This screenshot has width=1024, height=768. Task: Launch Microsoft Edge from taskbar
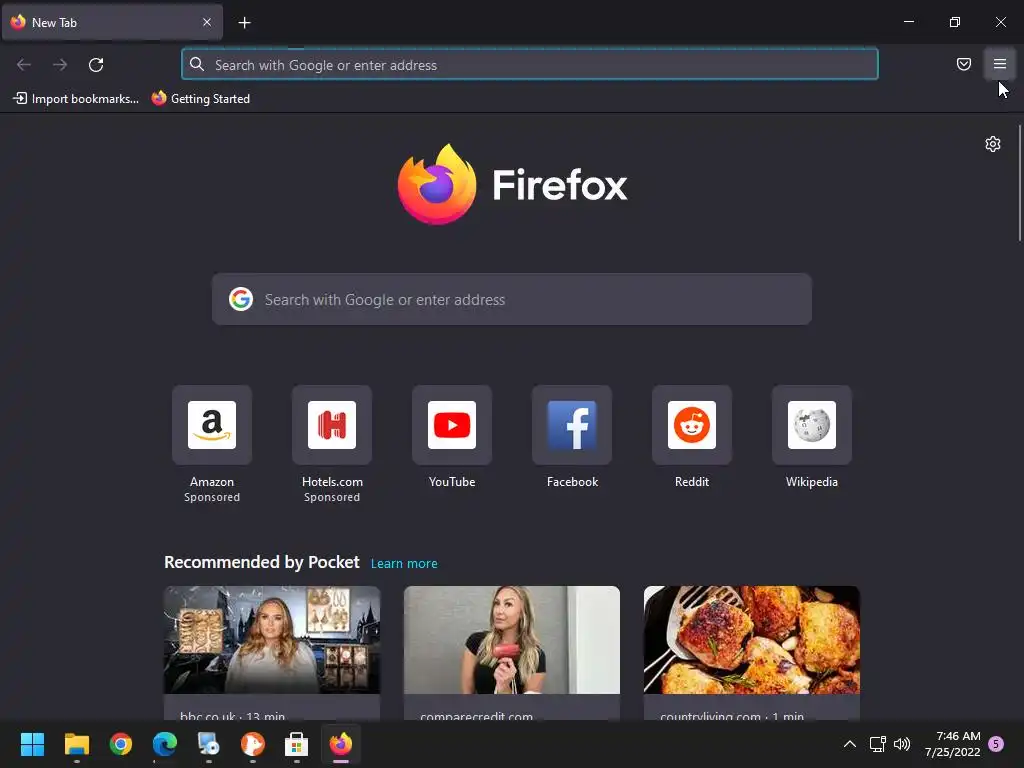165,744
